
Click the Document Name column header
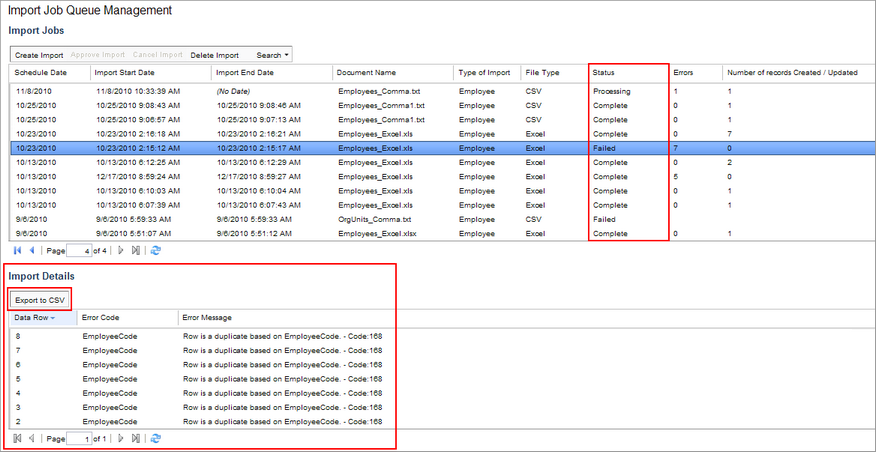[366, 73]
